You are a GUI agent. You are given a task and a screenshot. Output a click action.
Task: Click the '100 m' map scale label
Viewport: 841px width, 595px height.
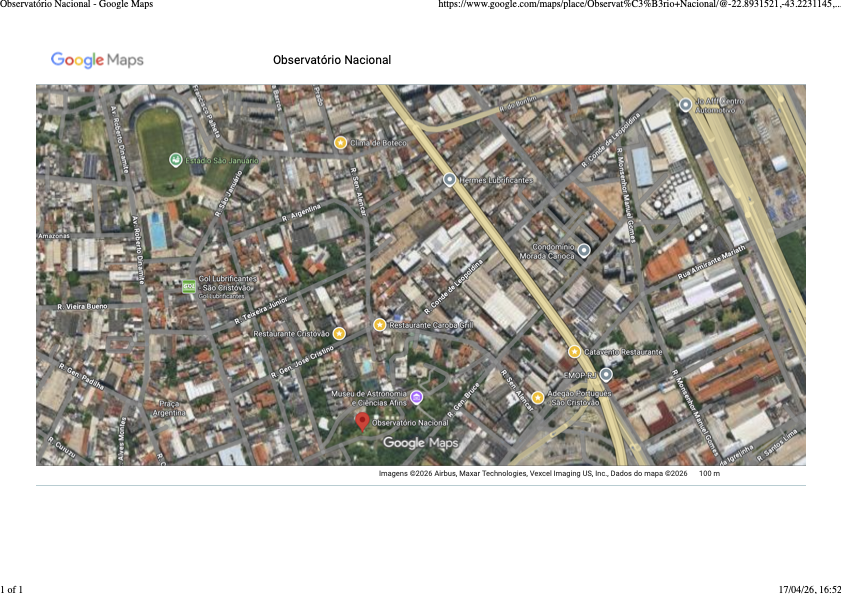click(x=709, y=474)
